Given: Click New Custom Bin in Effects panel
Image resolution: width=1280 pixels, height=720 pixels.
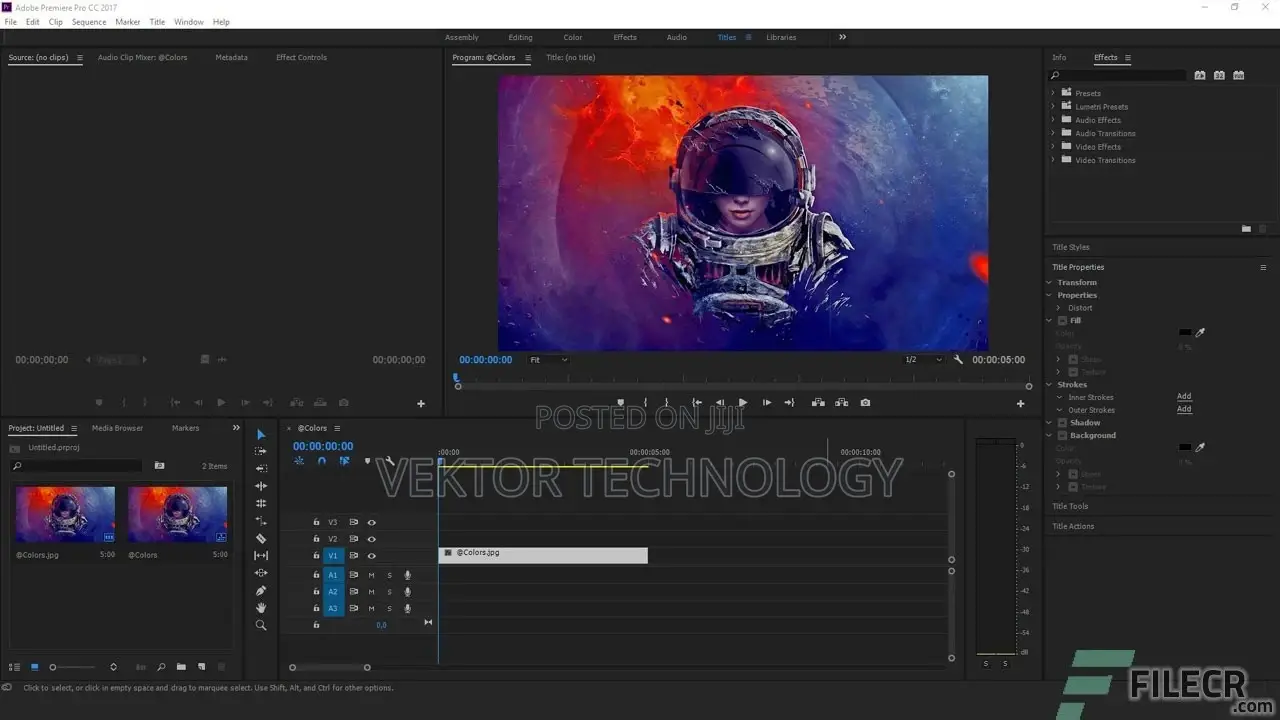Looking at the screenshot, I should pyautogui.click(x=1246, y=229).
